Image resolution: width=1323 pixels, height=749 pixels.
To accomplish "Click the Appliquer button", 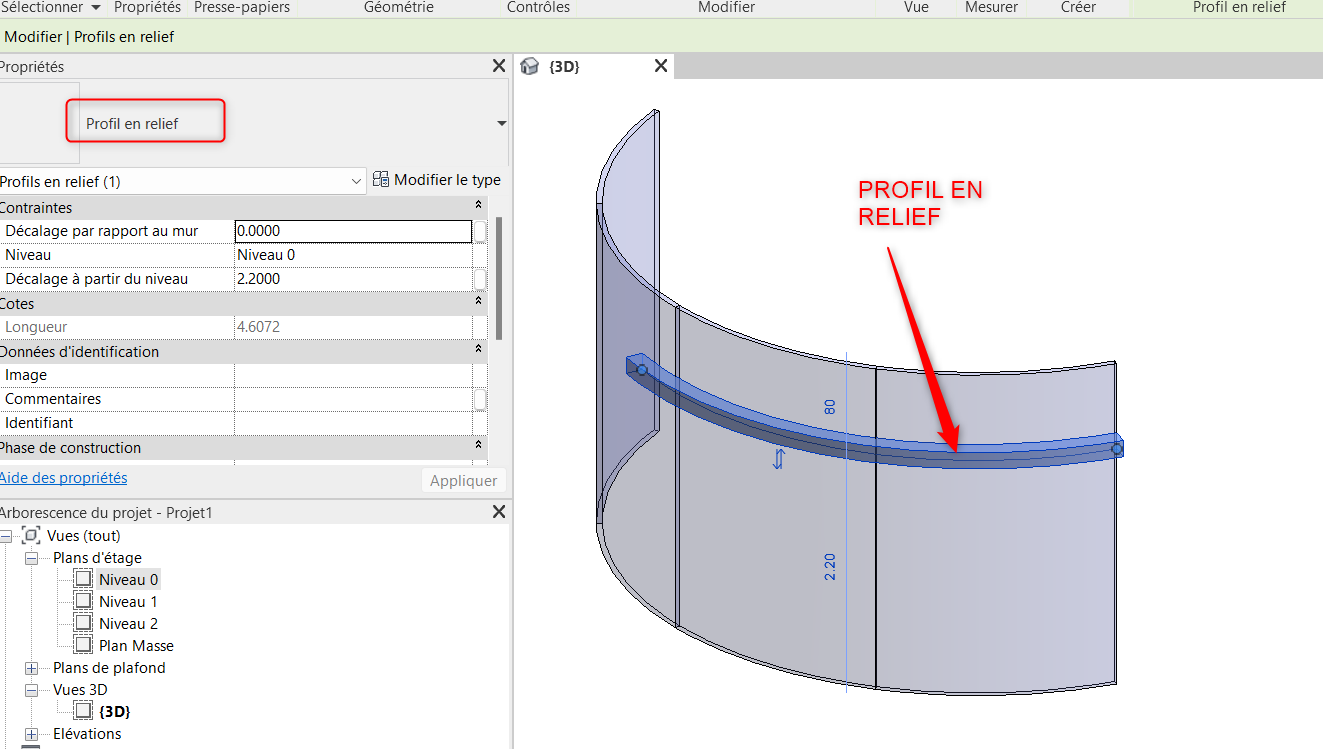I will (463, 480).
